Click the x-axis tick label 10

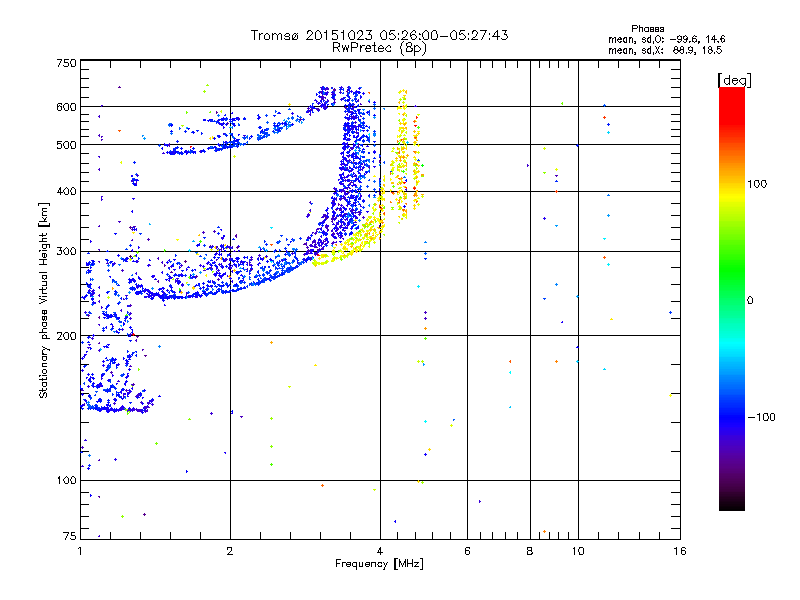pos(578,551)
